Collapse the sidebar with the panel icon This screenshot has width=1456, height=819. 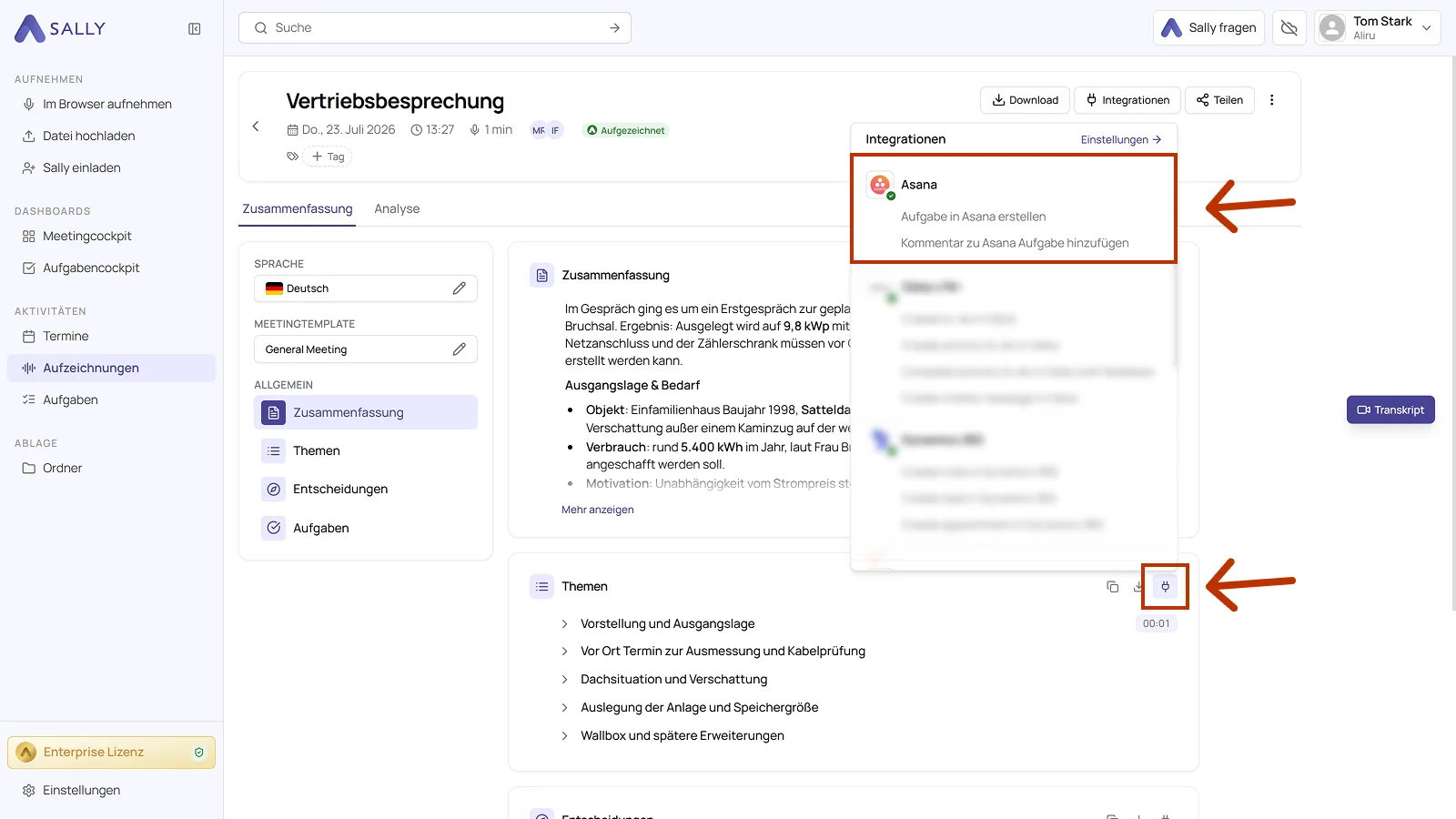195,29
